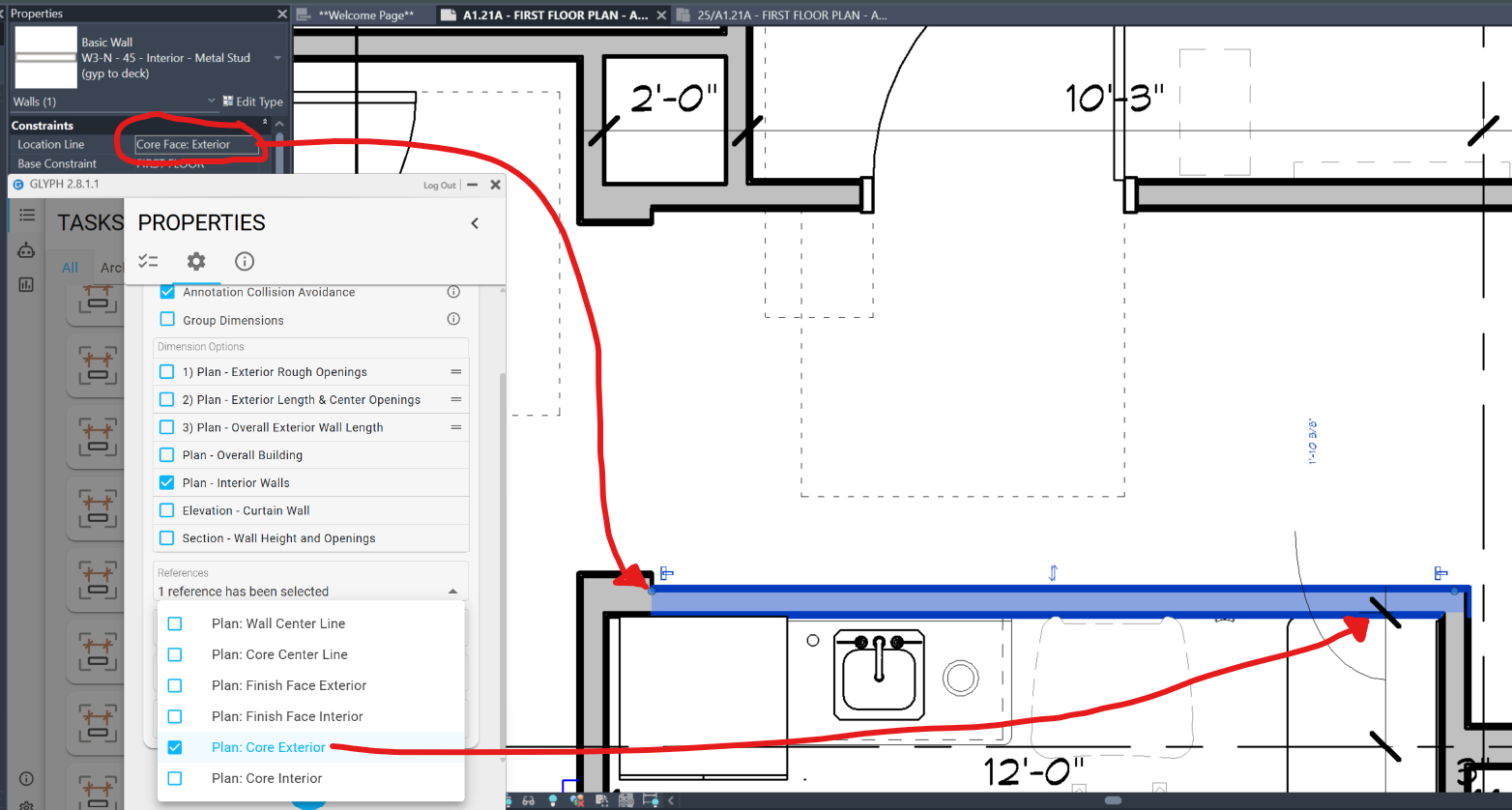1512x810 pixels.
Task: Select the gear settings tab icon
Action: tap(196, 261)
